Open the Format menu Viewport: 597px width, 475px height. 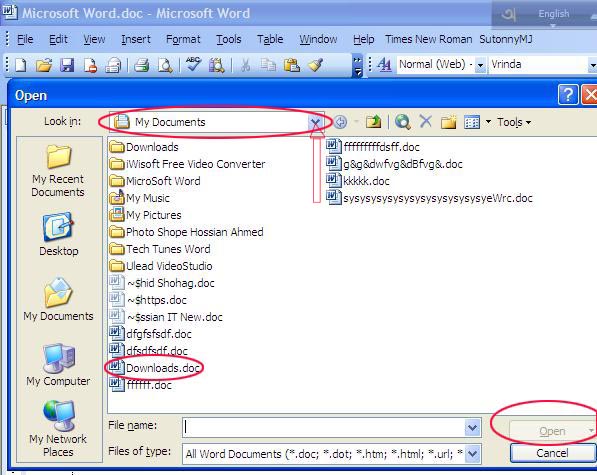point(183,39)
